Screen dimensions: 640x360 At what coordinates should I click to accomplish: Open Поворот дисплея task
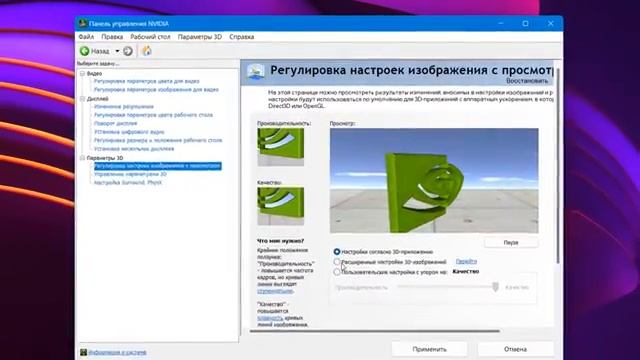116,123
